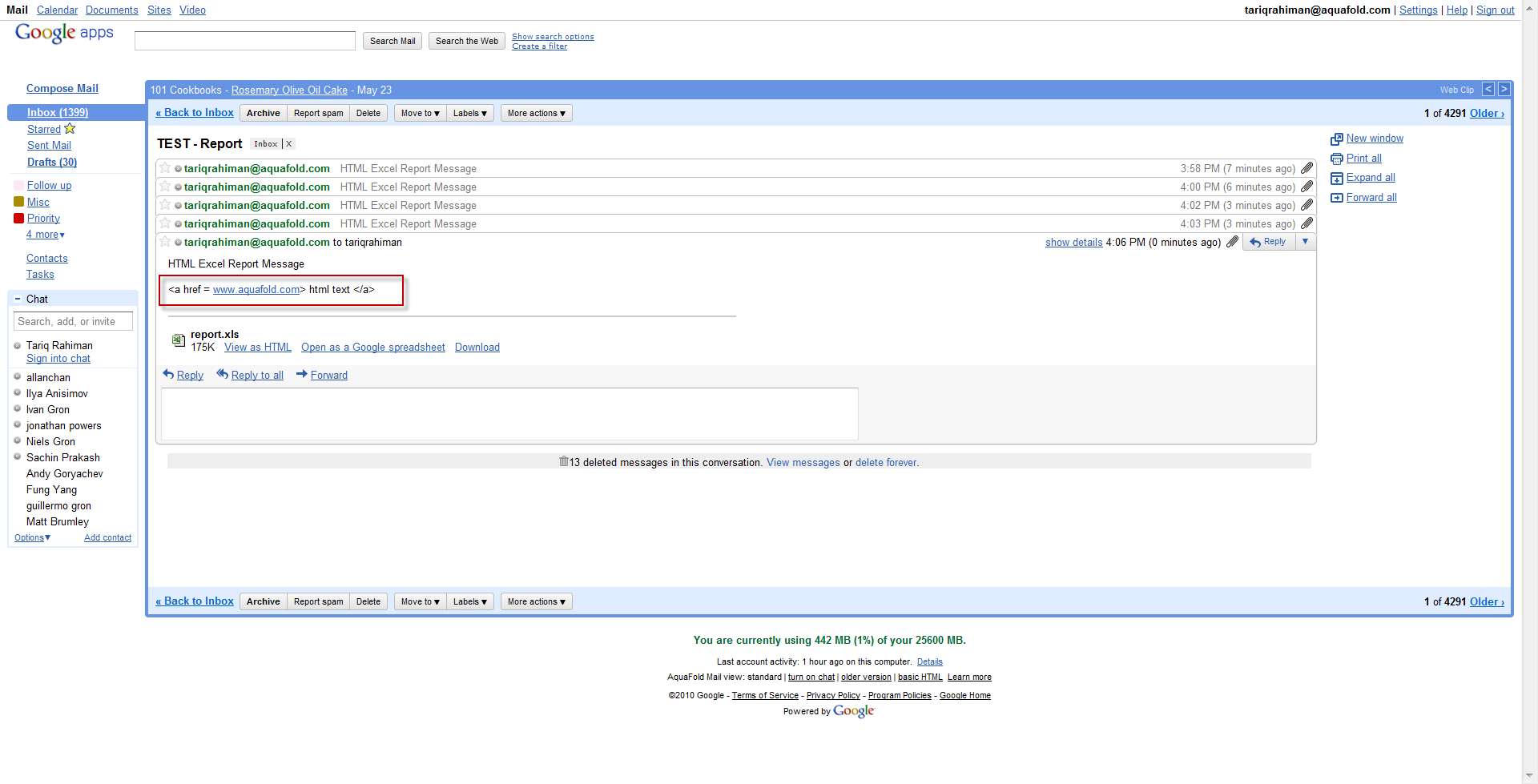The height and width of the screenshot is (784, 1538).
Task: Open the Calendar app tab
Action: [57, 10]
